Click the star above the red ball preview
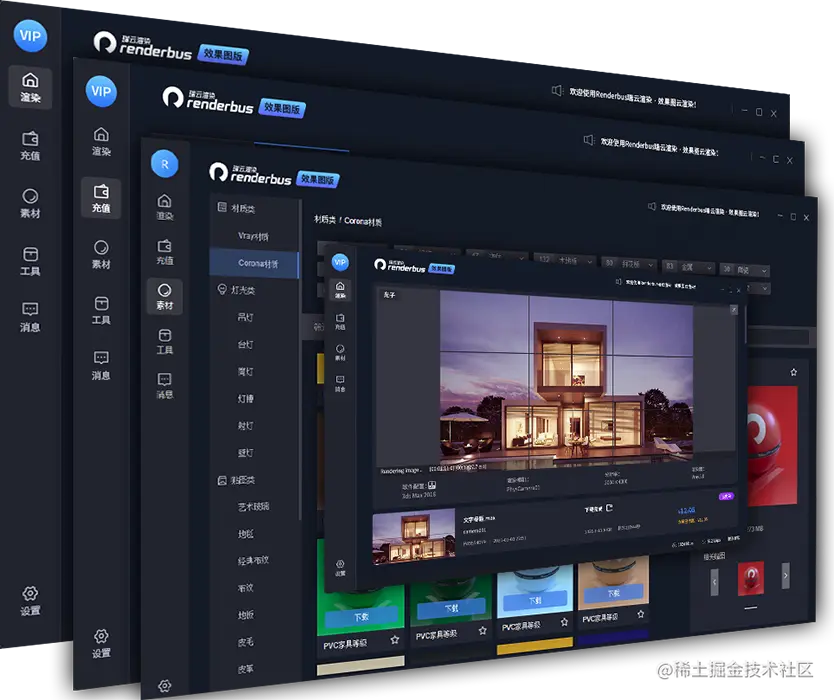Viewport: 834px width, 700px height. pyautogui.click(x=794, y=372)
